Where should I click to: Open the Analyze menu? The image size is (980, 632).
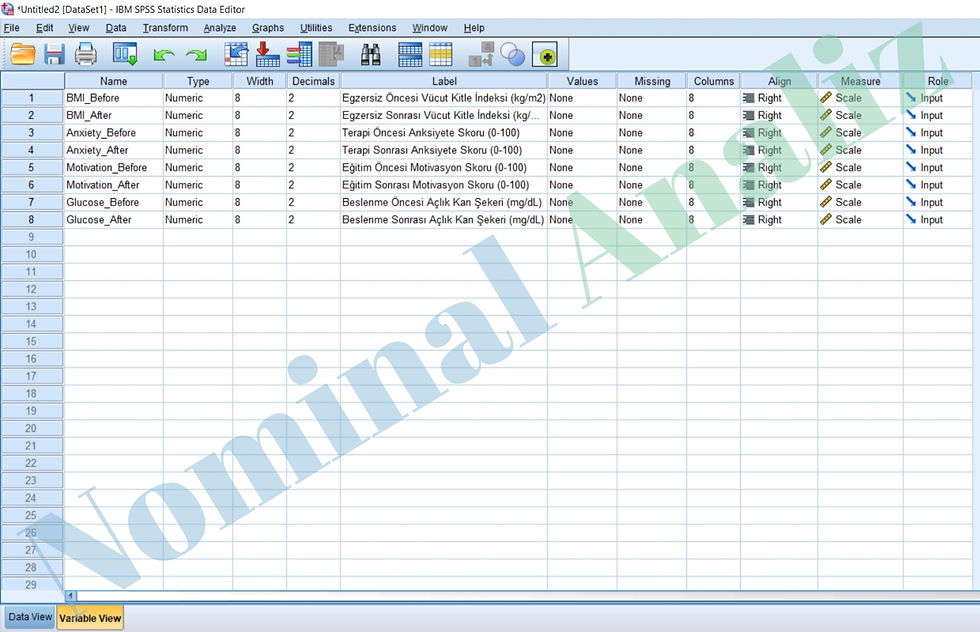219,28
